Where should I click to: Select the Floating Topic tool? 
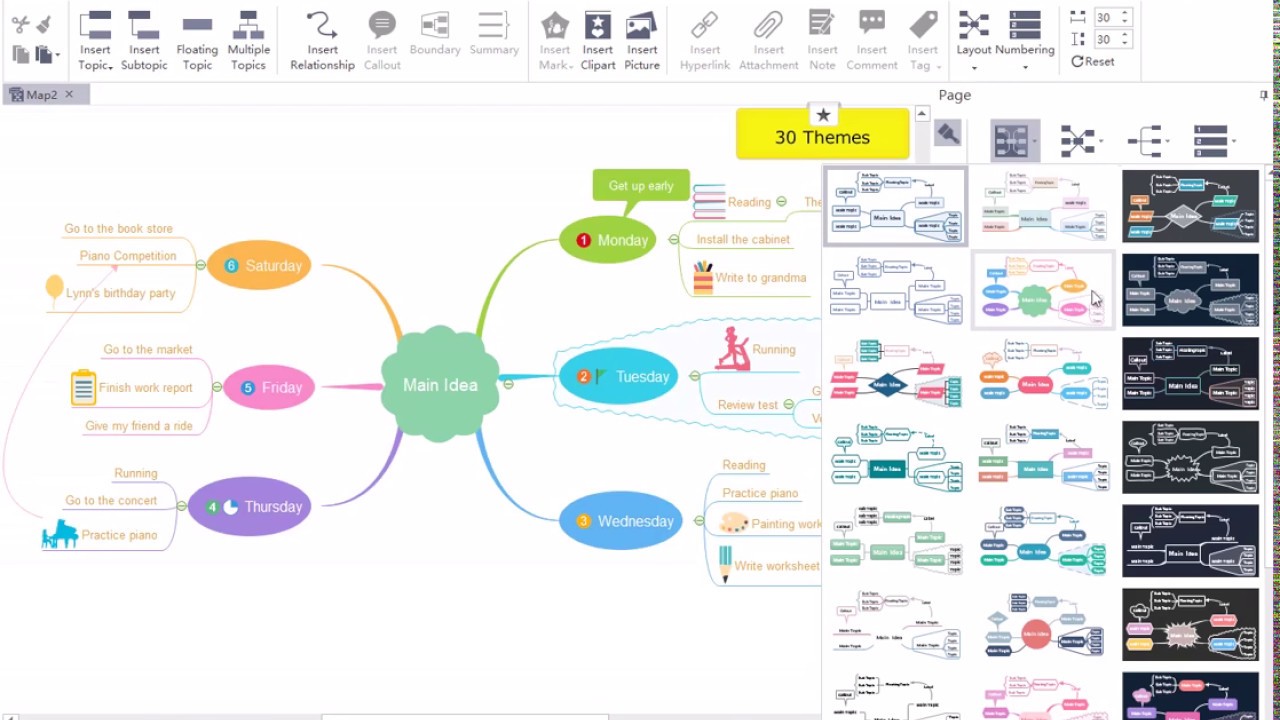pyautogui.click(x=196, y=25)
